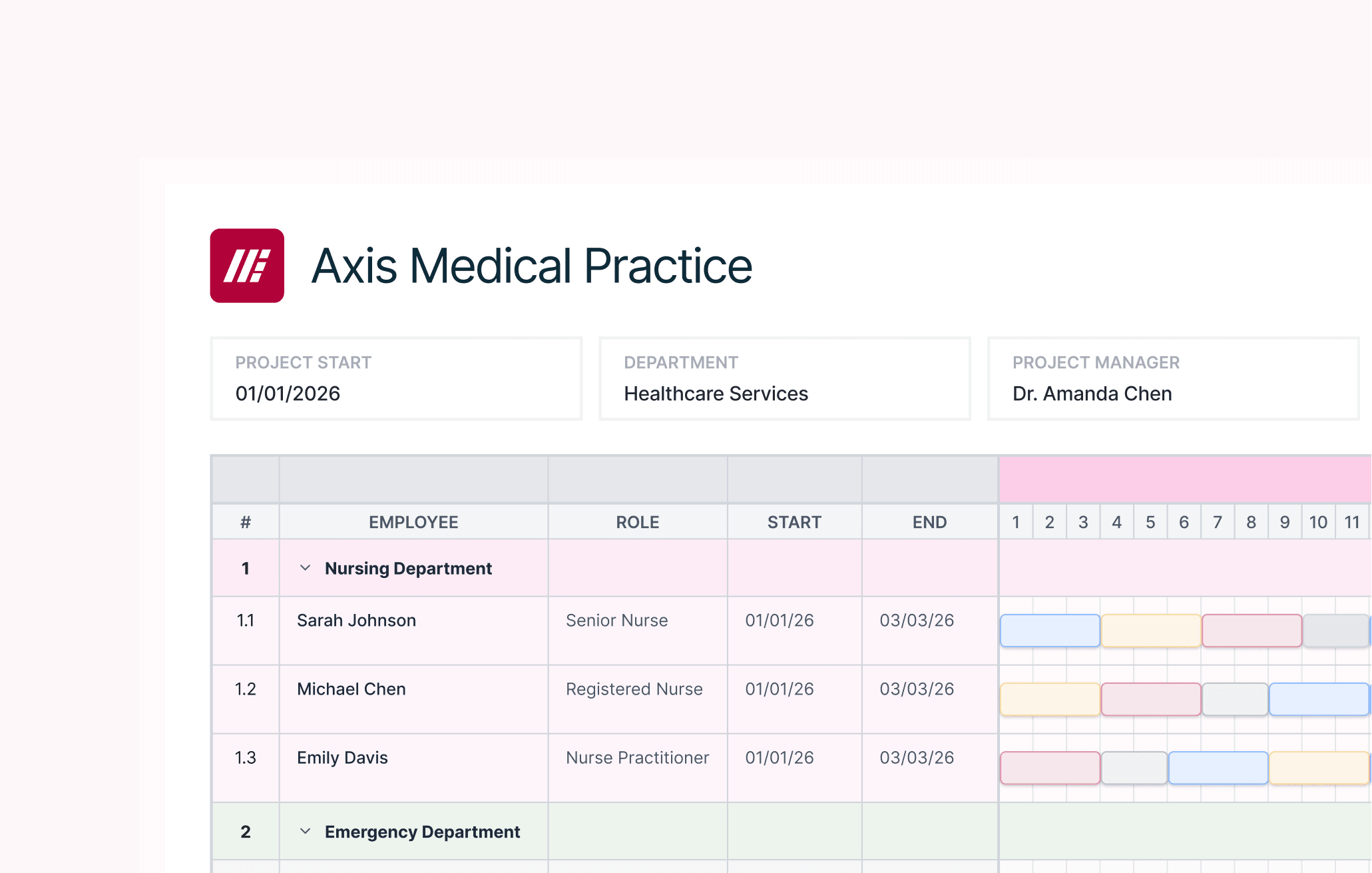
Task: Click the Nurse Practitioner role cell
Action: point(637,758)
